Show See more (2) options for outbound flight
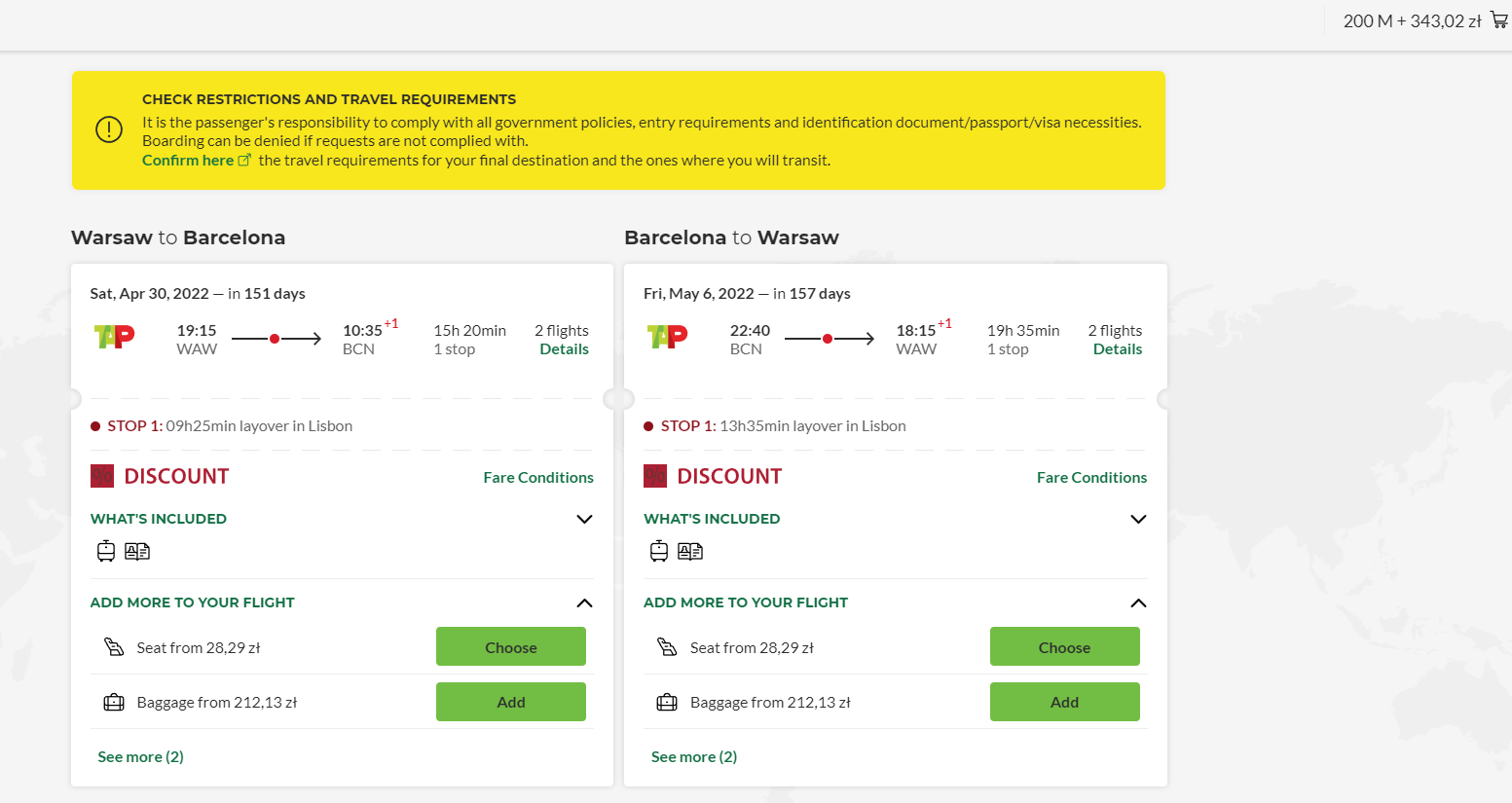Image resolution: width=1512 pixels, height=803 pixels. 140,756
